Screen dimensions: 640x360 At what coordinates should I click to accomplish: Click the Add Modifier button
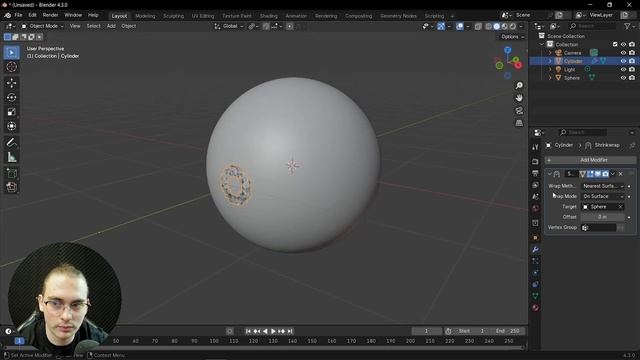coord(590,160)
